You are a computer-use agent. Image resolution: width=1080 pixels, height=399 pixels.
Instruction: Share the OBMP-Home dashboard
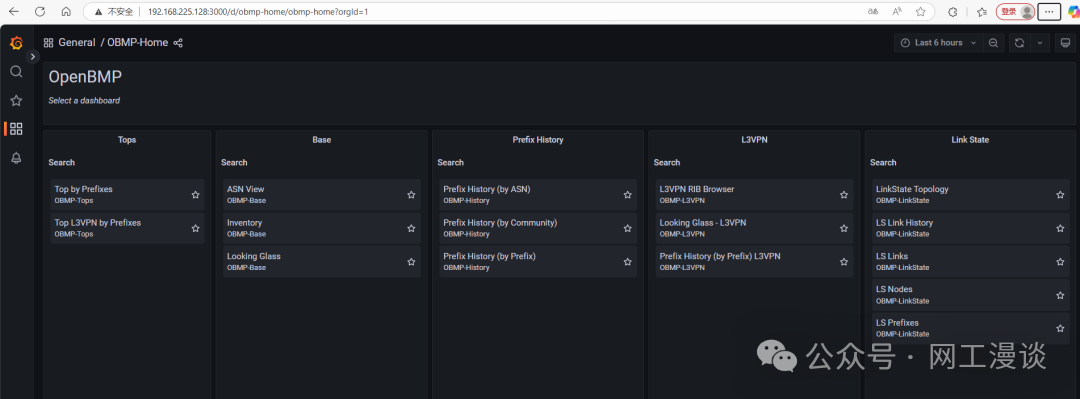[178, 43]
